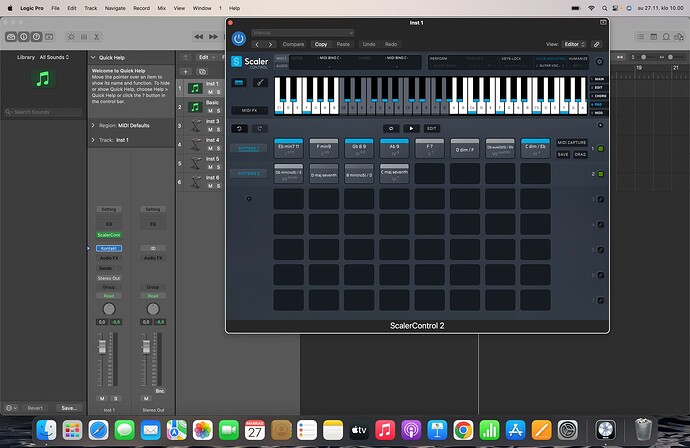The height and width of the screenshot is (448, 690).
Task: Toggle green pattern 1 indicator button
Action: click(601, 149)
